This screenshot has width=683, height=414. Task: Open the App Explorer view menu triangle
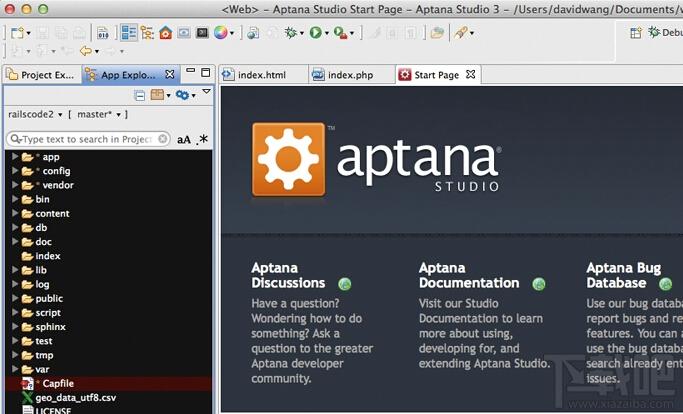[206, 92]
